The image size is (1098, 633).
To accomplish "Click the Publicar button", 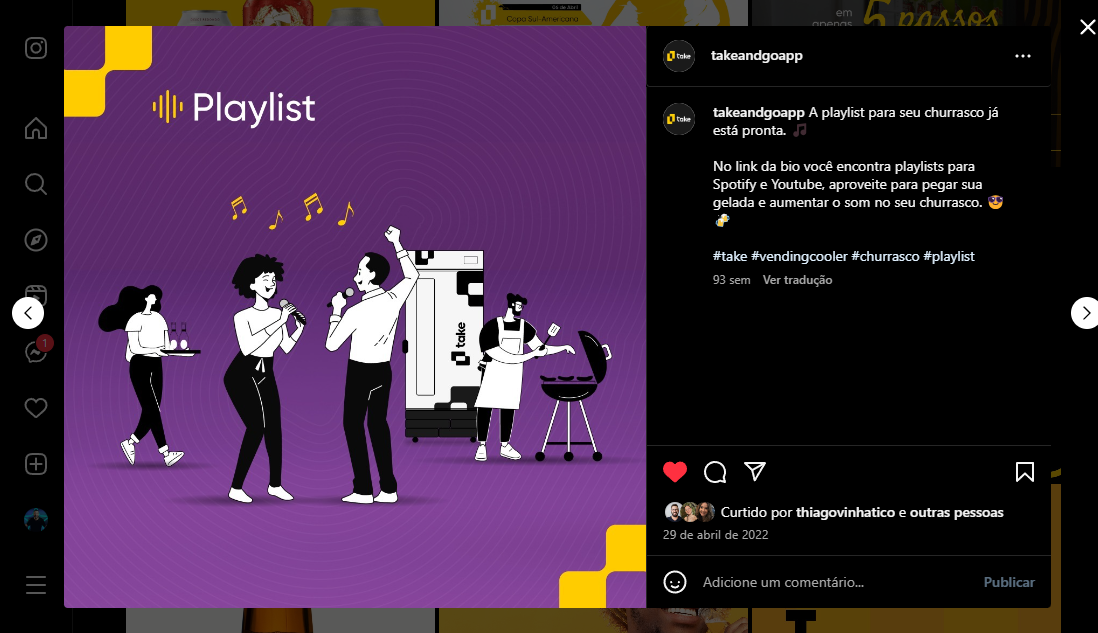I will [x=1009, y=582].
